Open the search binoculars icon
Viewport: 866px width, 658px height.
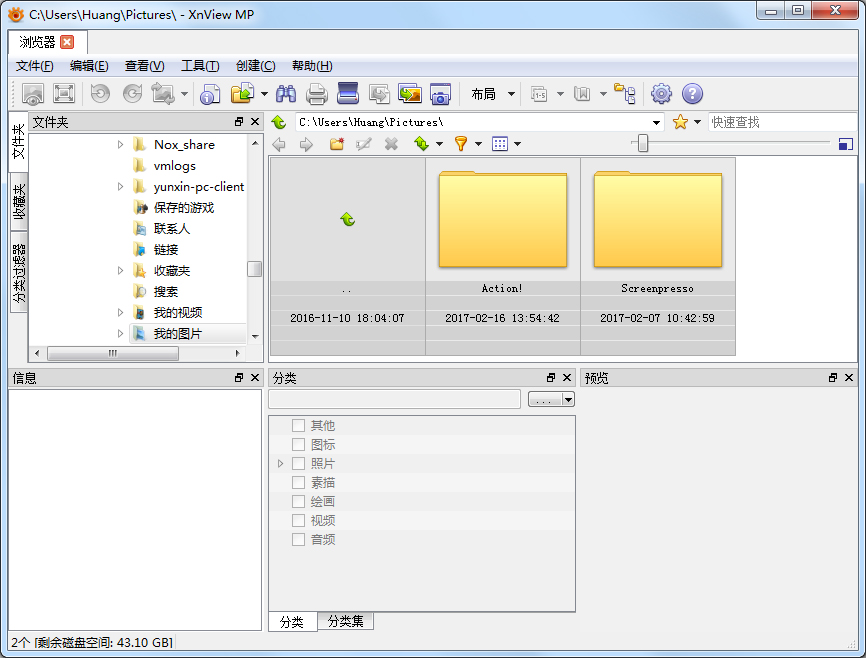click(x=286, y=94)
